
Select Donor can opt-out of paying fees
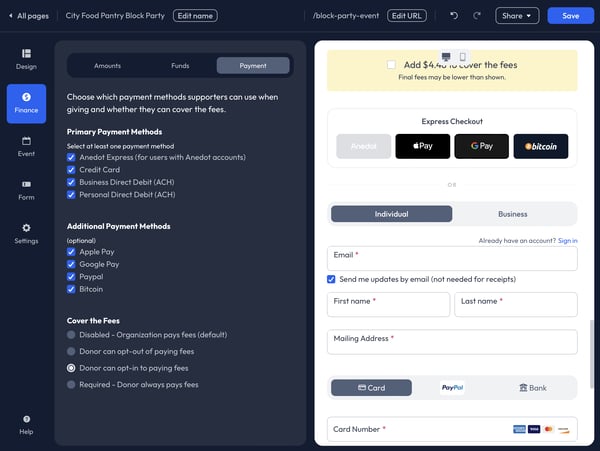tap(71, 351)
